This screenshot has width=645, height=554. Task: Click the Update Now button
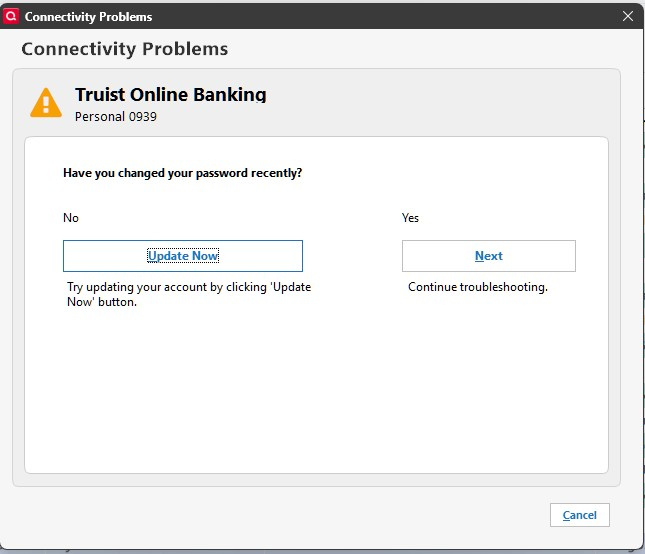tap(183, 256)
